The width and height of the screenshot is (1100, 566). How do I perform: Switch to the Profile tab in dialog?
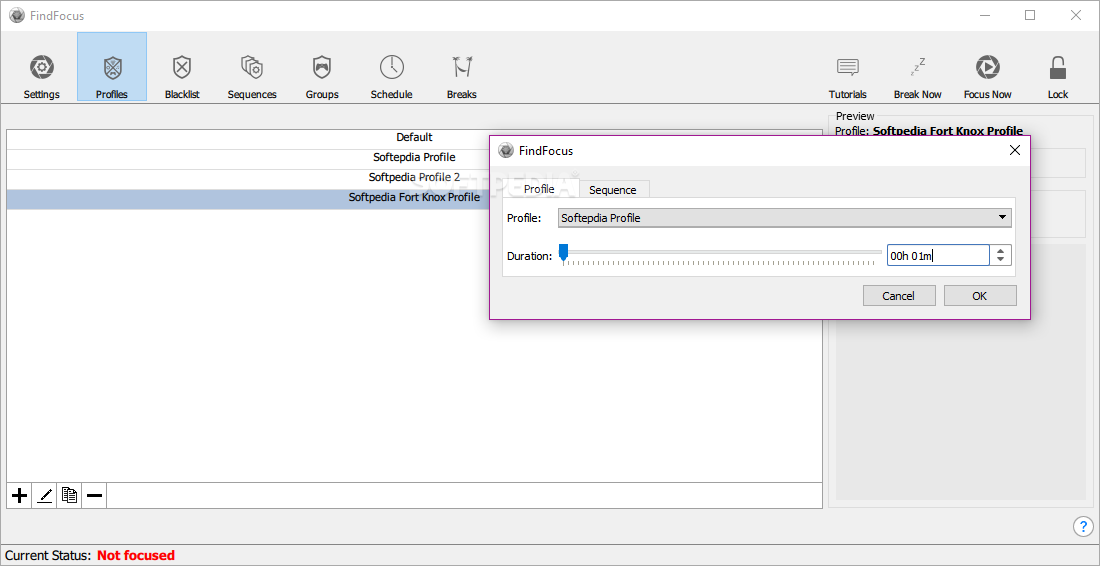tap(539, 189)
